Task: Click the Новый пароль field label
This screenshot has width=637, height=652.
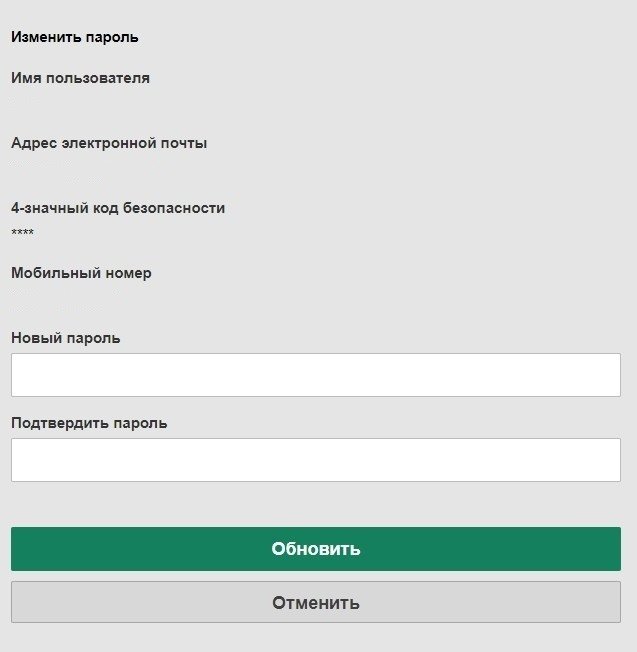Action: point(66,338)
